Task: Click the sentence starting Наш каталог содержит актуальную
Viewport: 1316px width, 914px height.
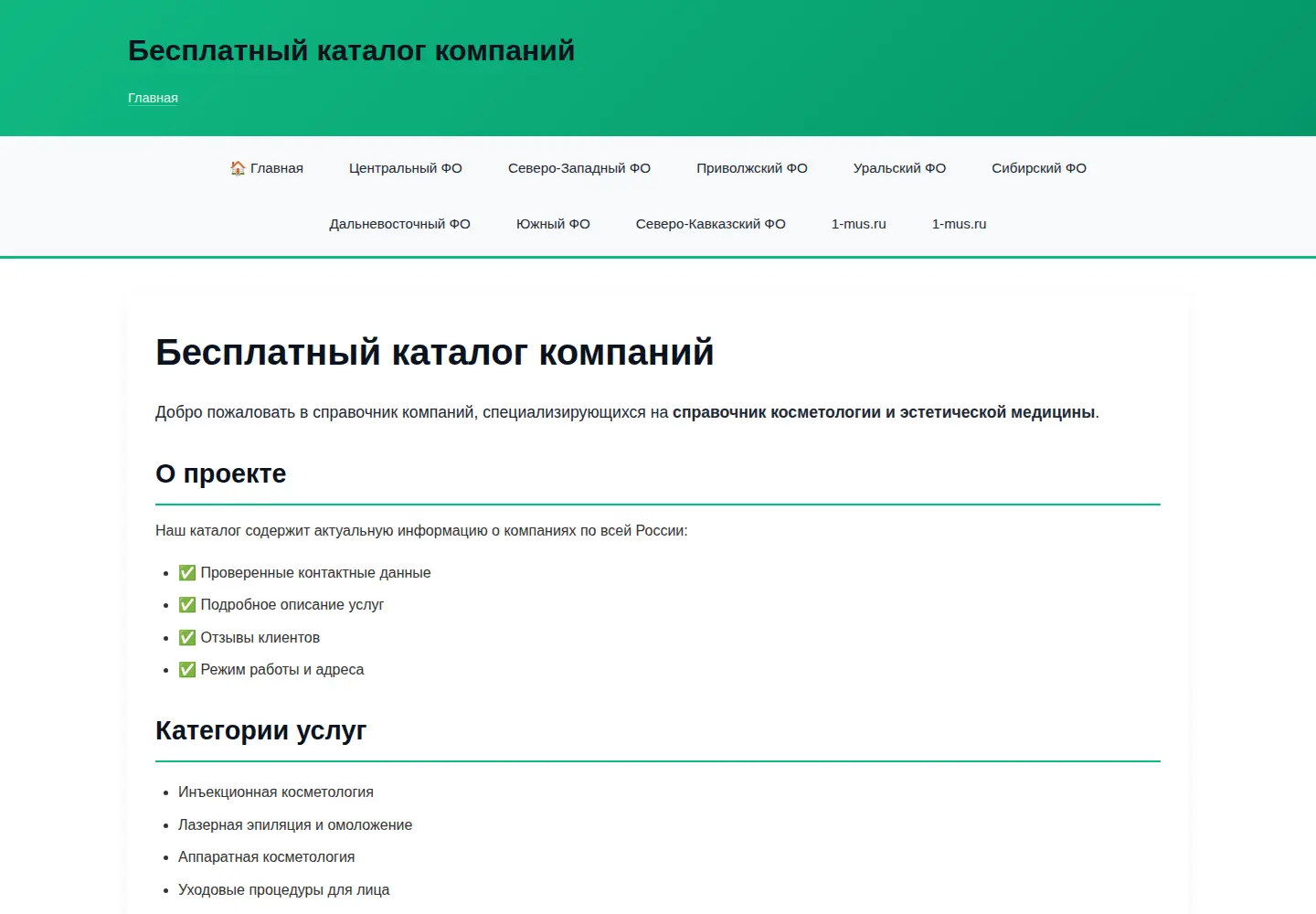Action: [x=421, y=531]
